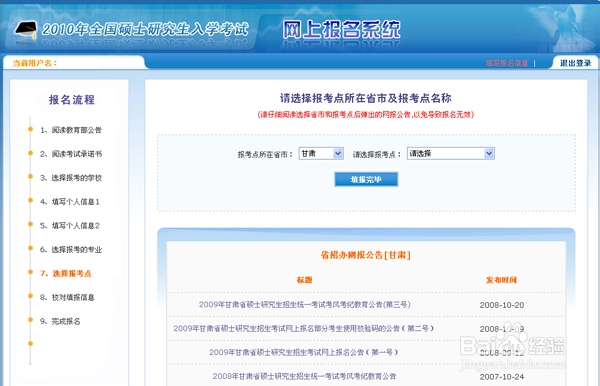600x386 pixels.
Task: Select step 2 阅读考试承诺书
Action: [71, 154]
